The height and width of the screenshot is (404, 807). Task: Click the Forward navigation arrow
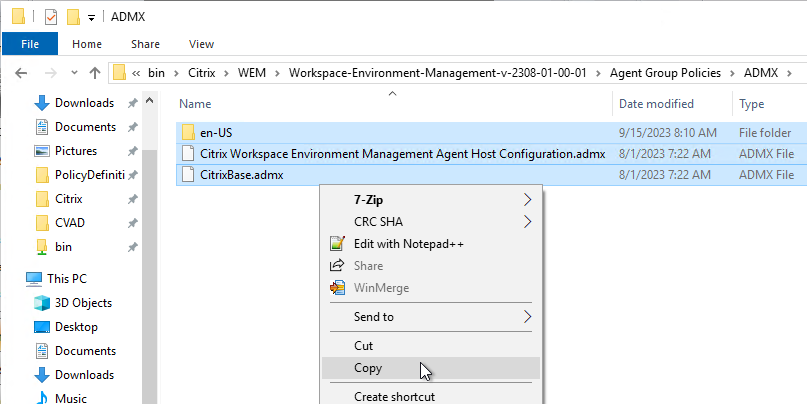point(51,73)
